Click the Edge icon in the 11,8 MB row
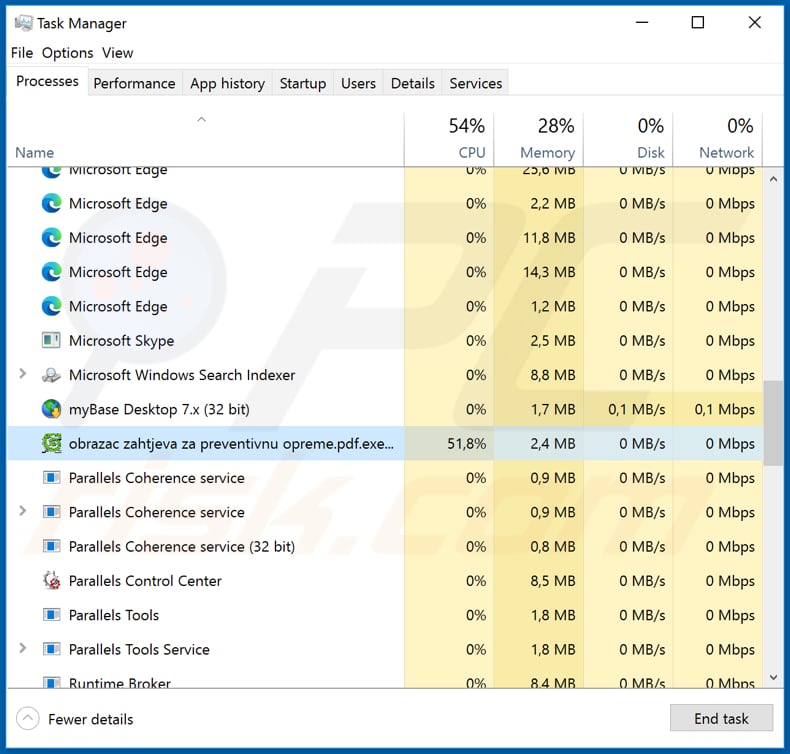 tap(51, 238)
